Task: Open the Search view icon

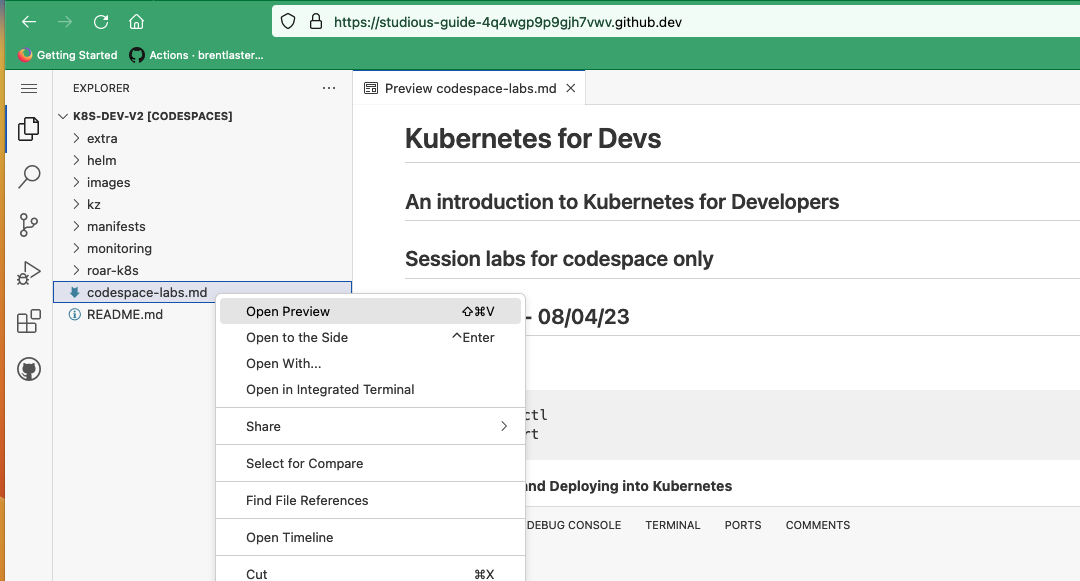Action: click(x=28, y=177)
